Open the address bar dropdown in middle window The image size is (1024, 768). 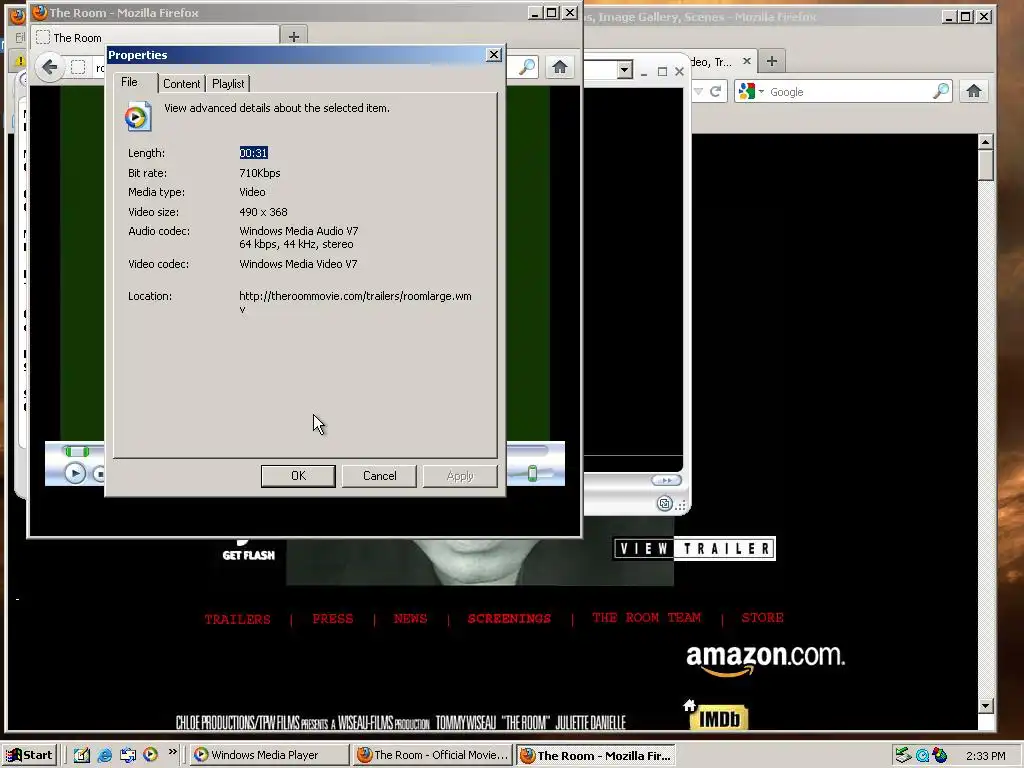624,70
